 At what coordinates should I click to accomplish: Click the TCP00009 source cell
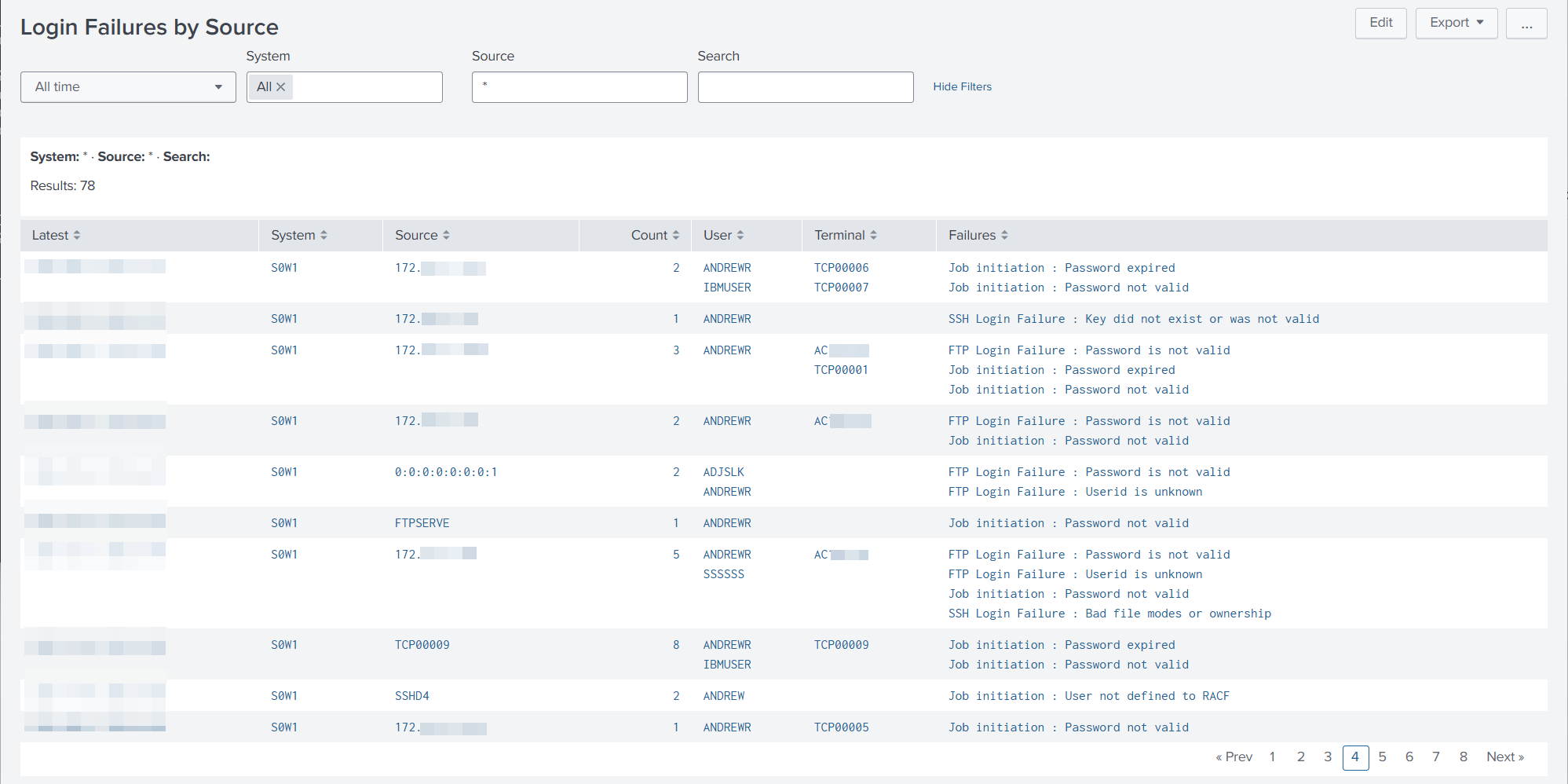[422, 645]
